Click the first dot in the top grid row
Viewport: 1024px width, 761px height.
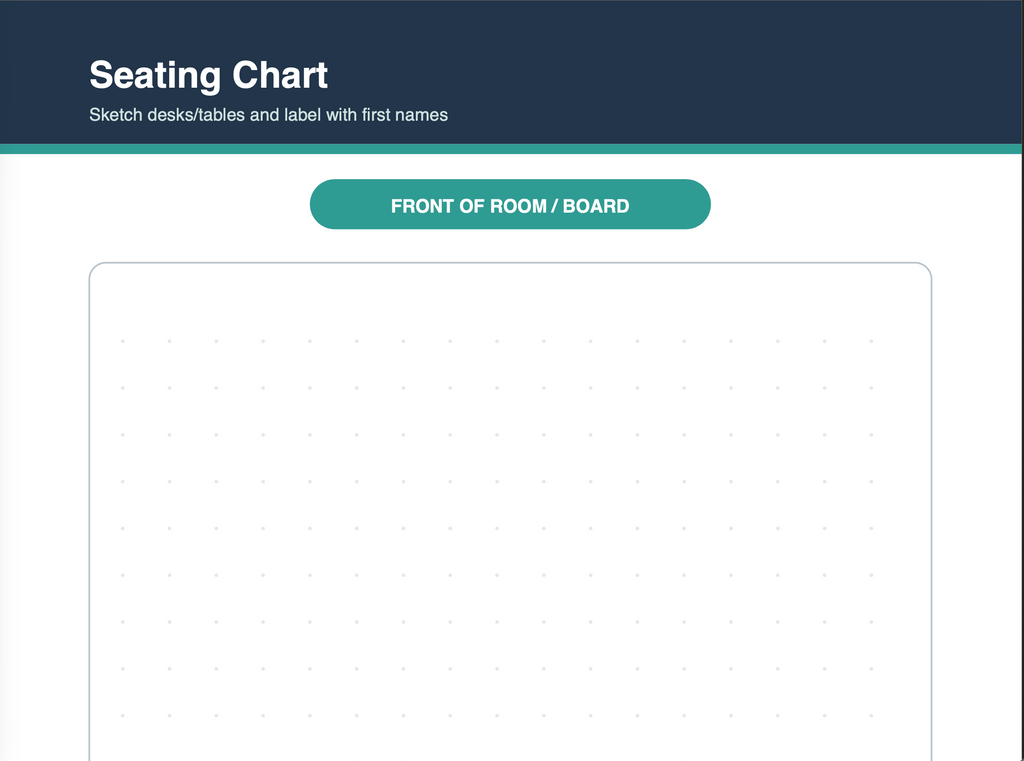[123, 341]
